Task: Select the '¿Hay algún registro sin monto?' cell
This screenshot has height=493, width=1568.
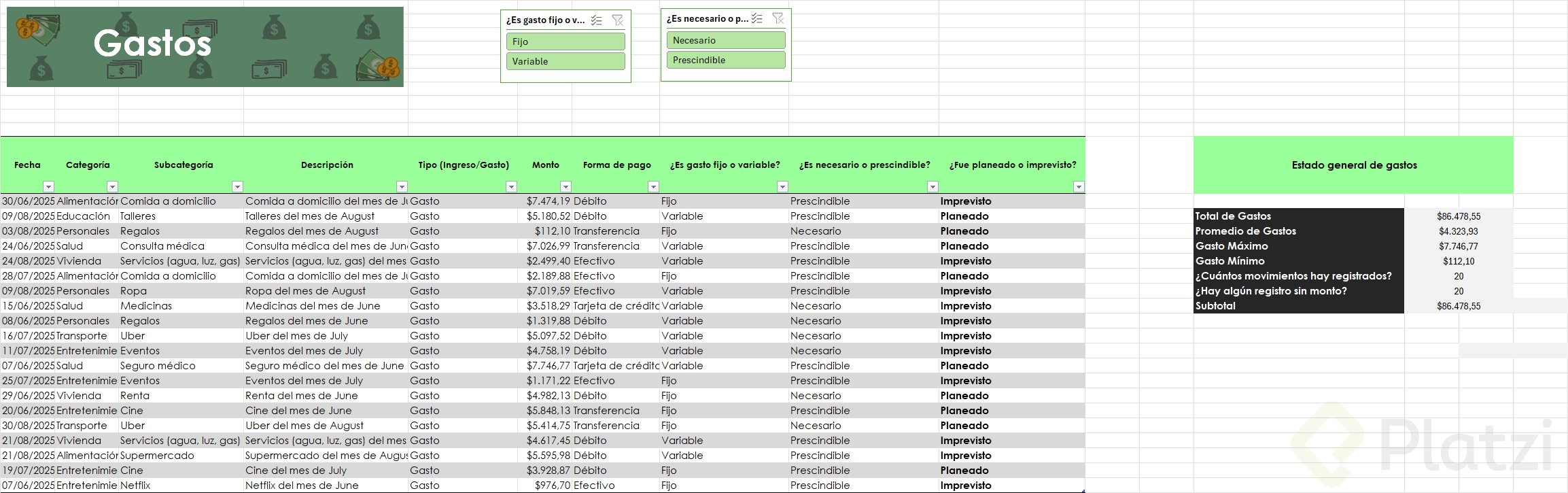Action: pyautogui.click(x=1299, y=291)
